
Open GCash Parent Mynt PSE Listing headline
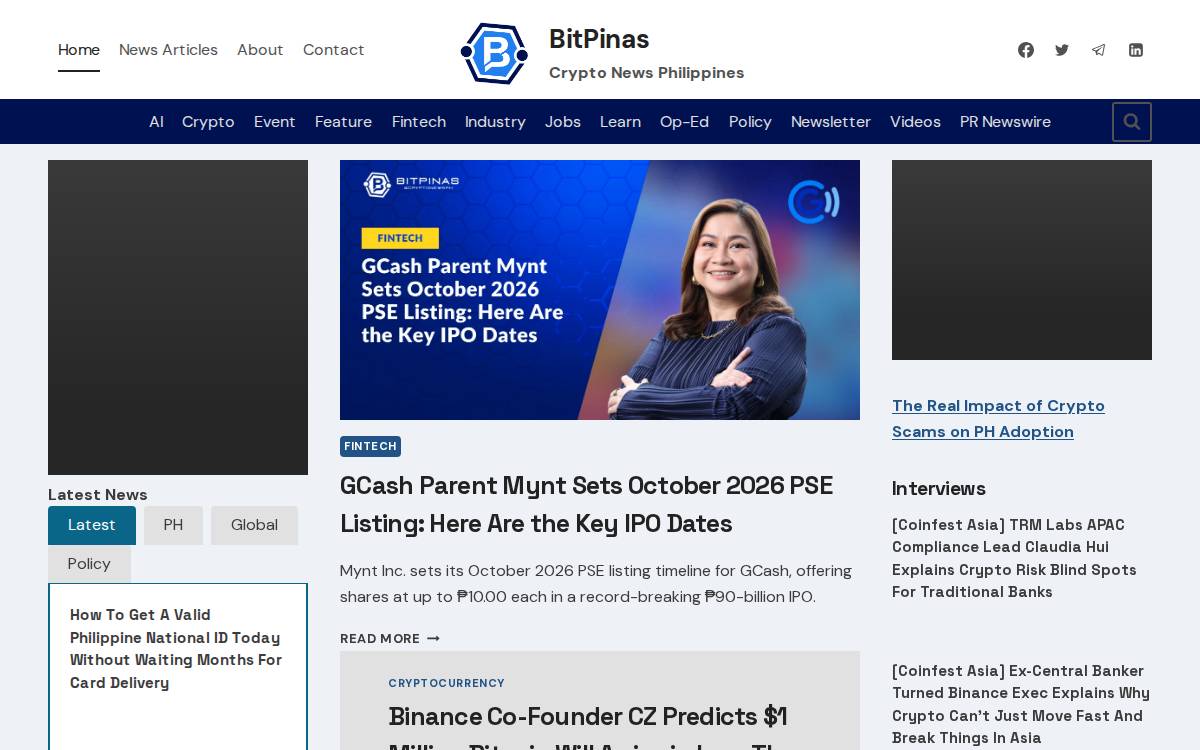click(x=586, y=505)
